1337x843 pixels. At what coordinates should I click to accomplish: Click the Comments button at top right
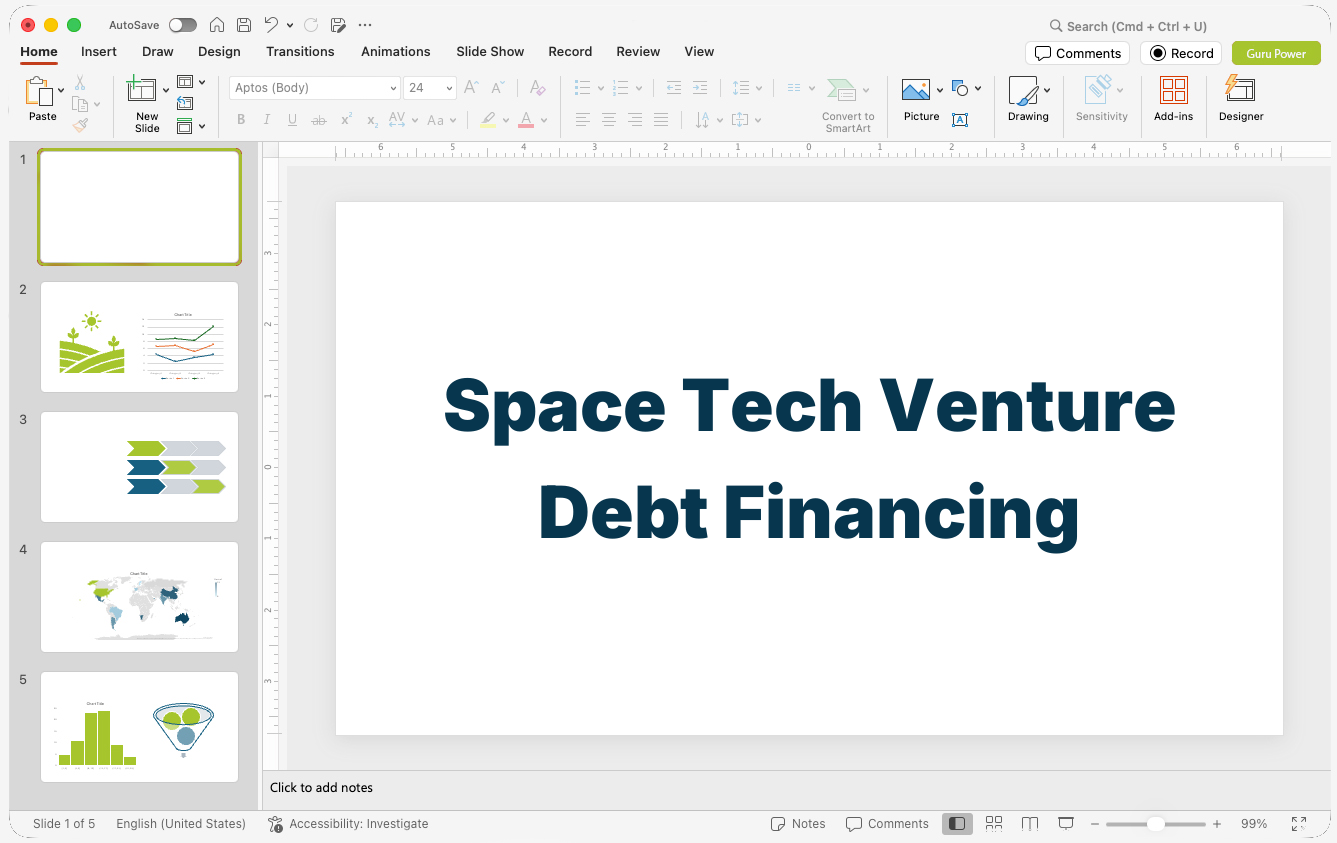coord(1077,53)
